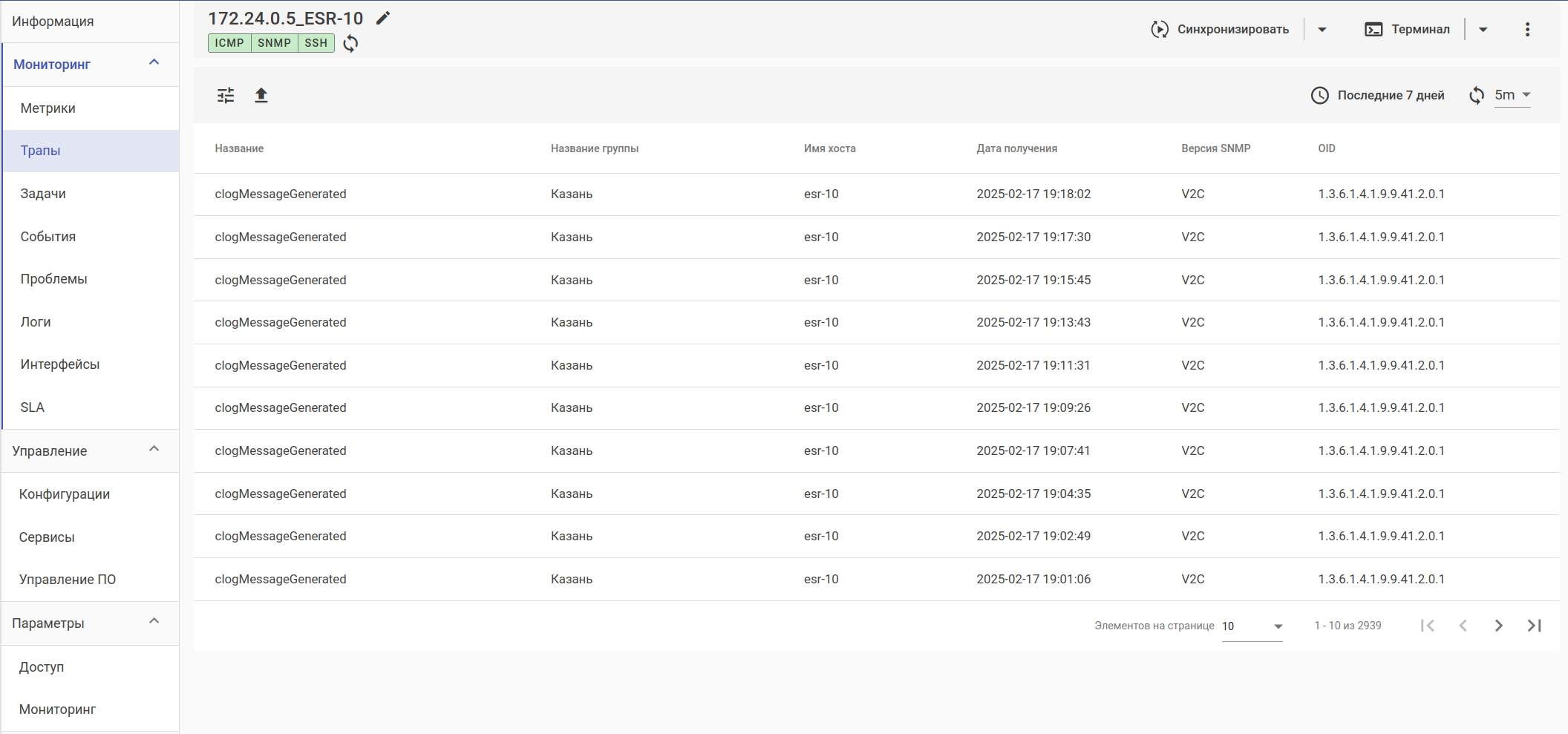
Task: Collapse the Управление sidebar section
Action: pos(154,450)
